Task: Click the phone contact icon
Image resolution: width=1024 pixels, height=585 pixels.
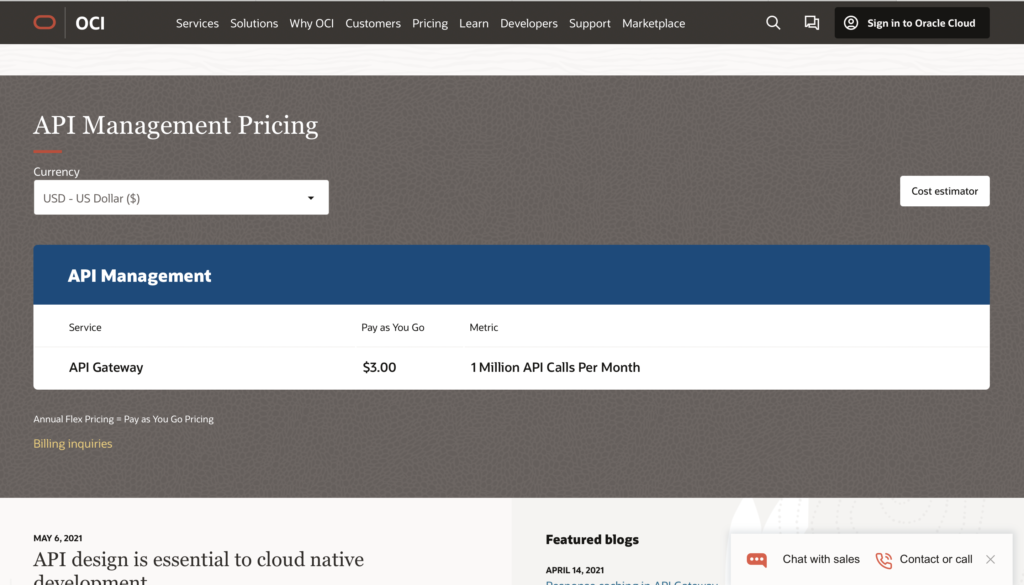Action: (x=884, y=560)
